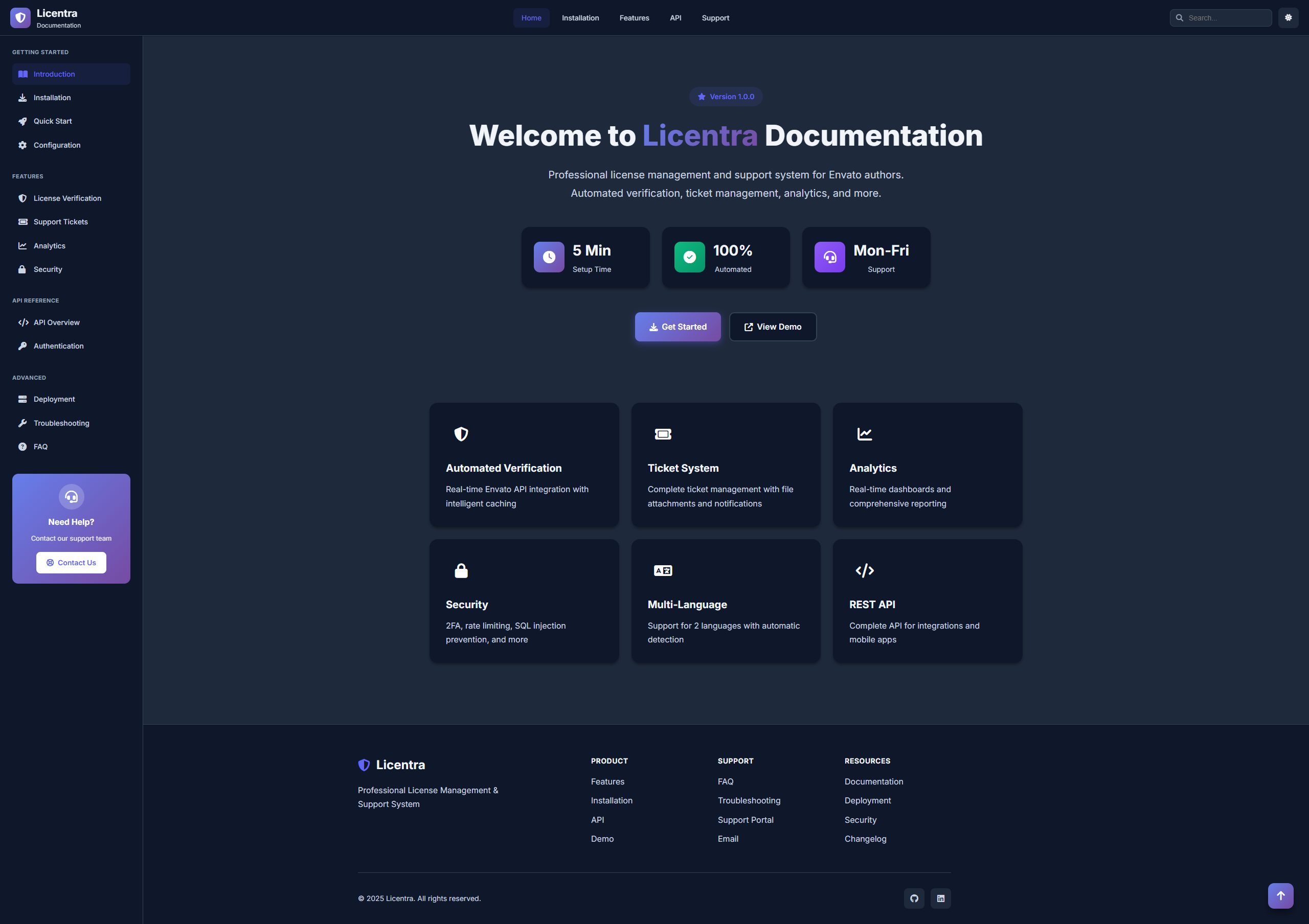The width and height of the screenshot is (1309, 924).
Task: Click the FAQ question mark icon in sidebar
Action: click(x=22, y=446)
